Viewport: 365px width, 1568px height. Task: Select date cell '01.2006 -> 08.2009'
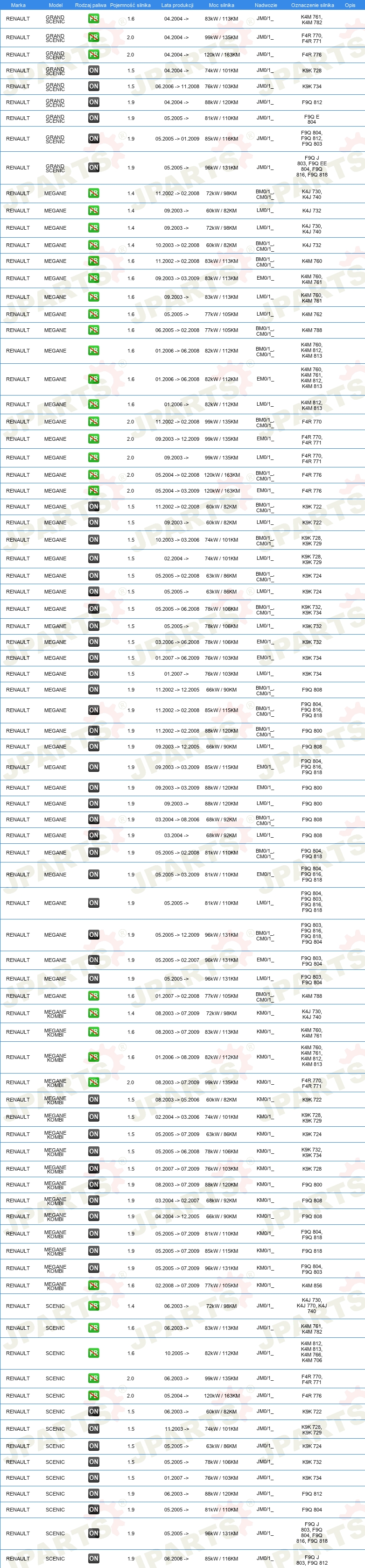coord(177,1057)
